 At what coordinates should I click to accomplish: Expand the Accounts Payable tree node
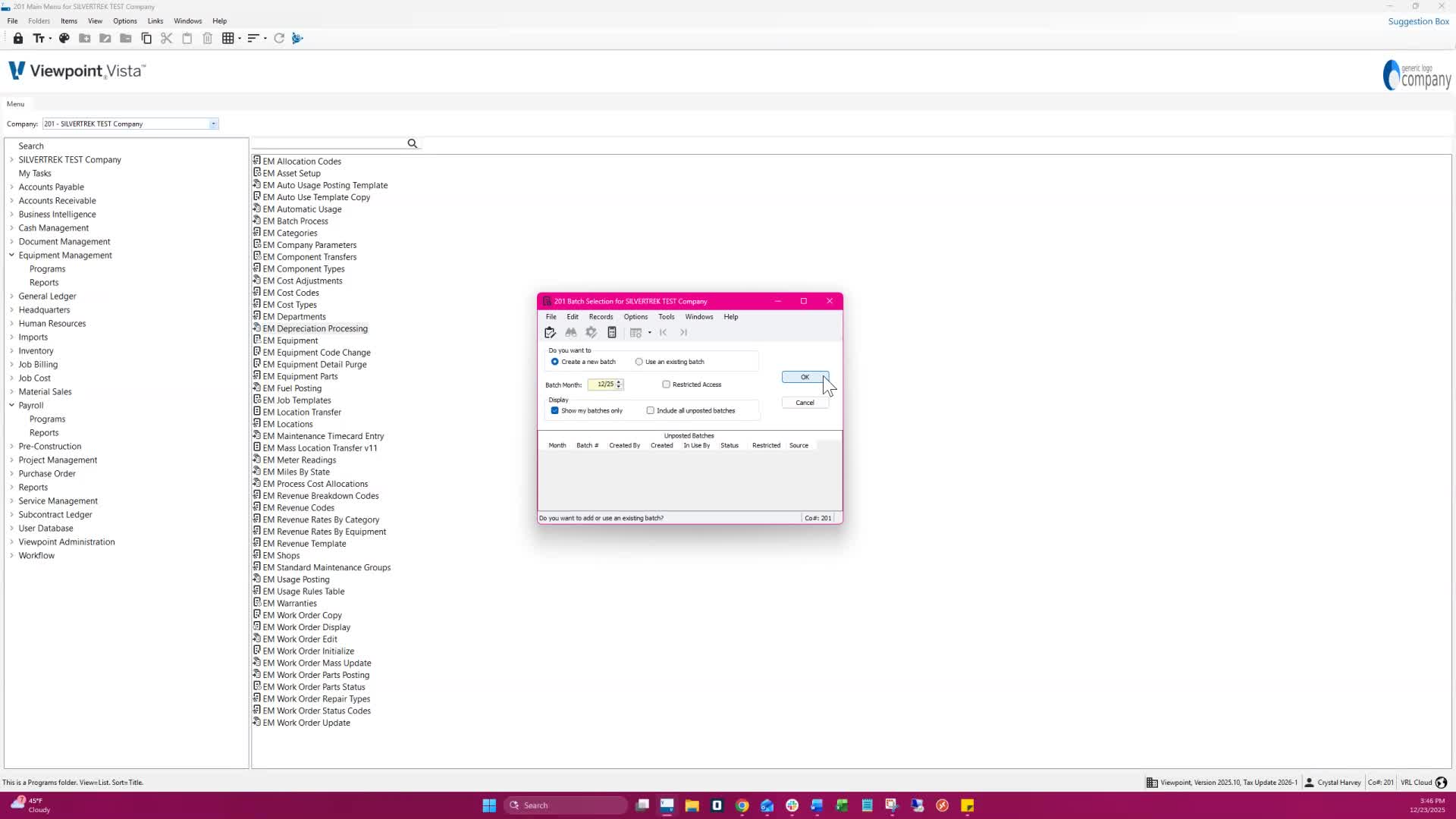click(x=12, y=187)
